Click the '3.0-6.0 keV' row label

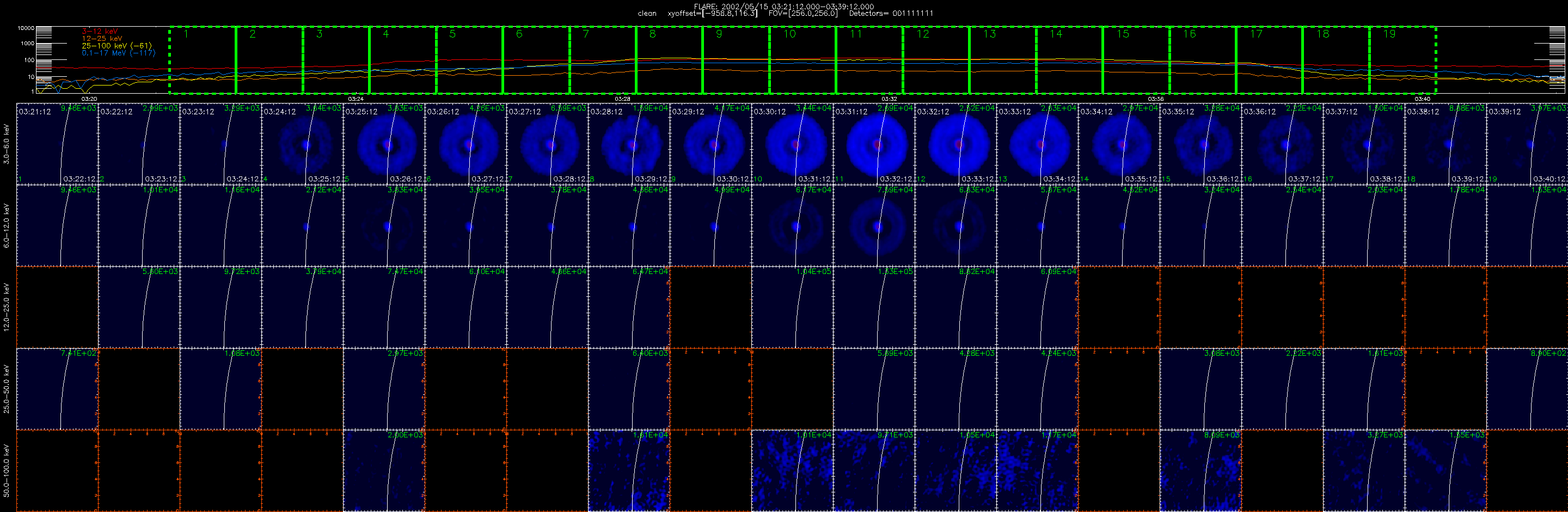[x=7, y=144]
